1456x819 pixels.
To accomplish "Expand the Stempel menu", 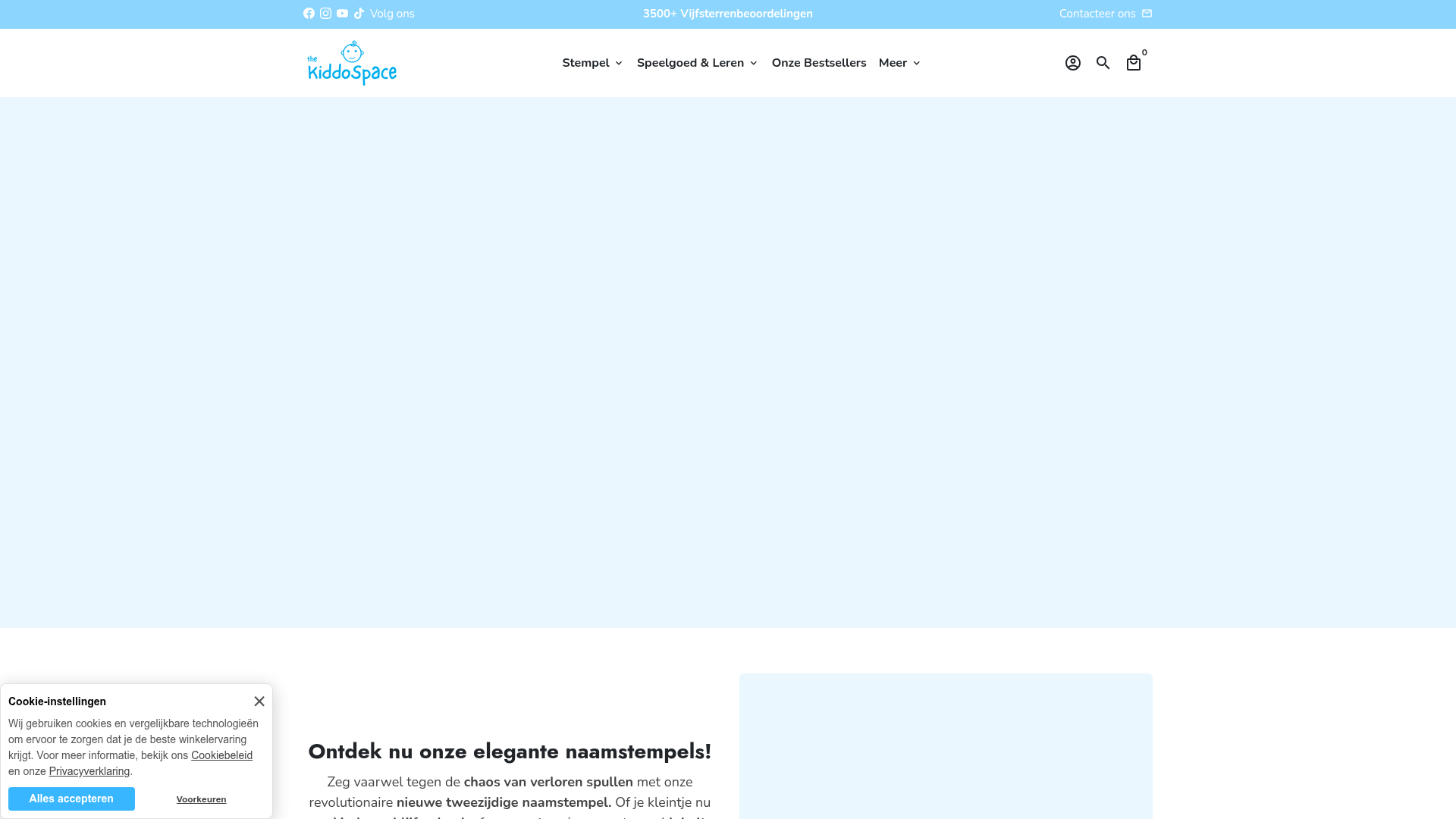I will pyautogui.click(x=592, y=63).
